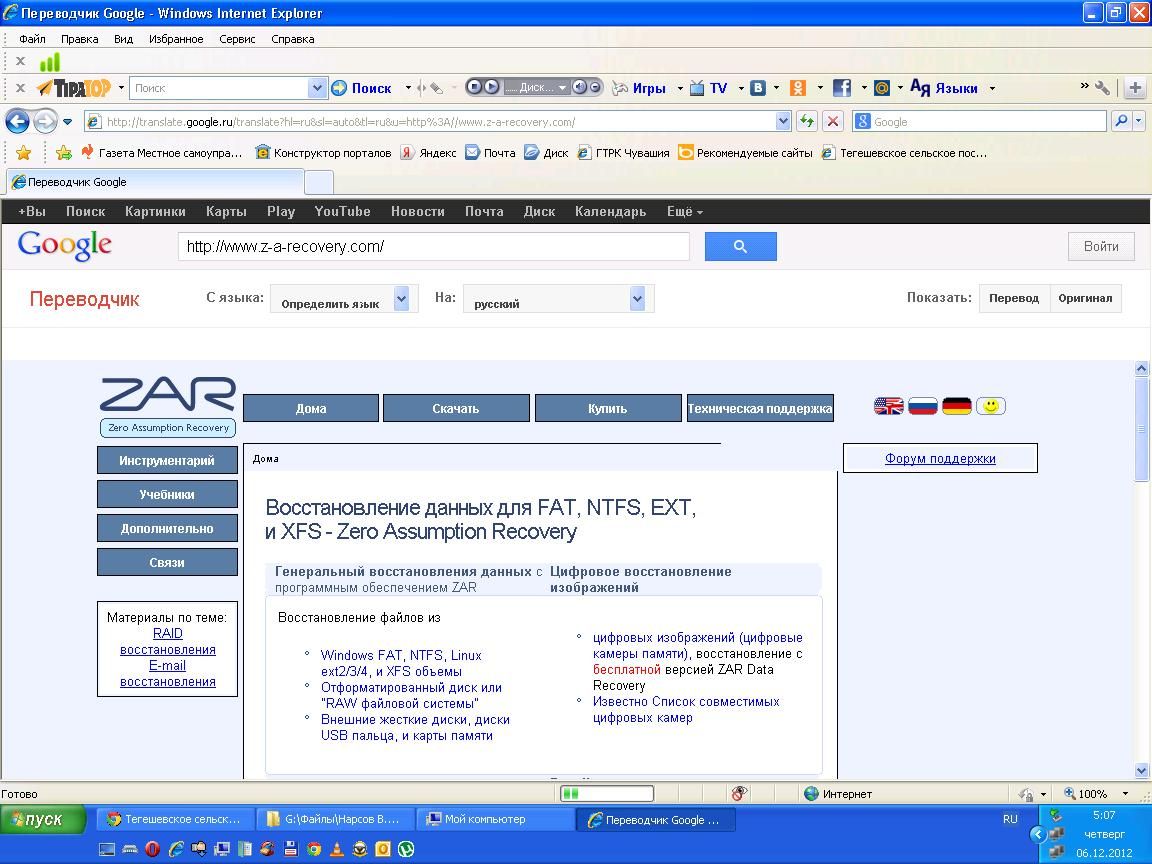Click the red Stop loading icon
Image resolution: width=1152 pixels, height=864 pixels.
pos(832,121)
